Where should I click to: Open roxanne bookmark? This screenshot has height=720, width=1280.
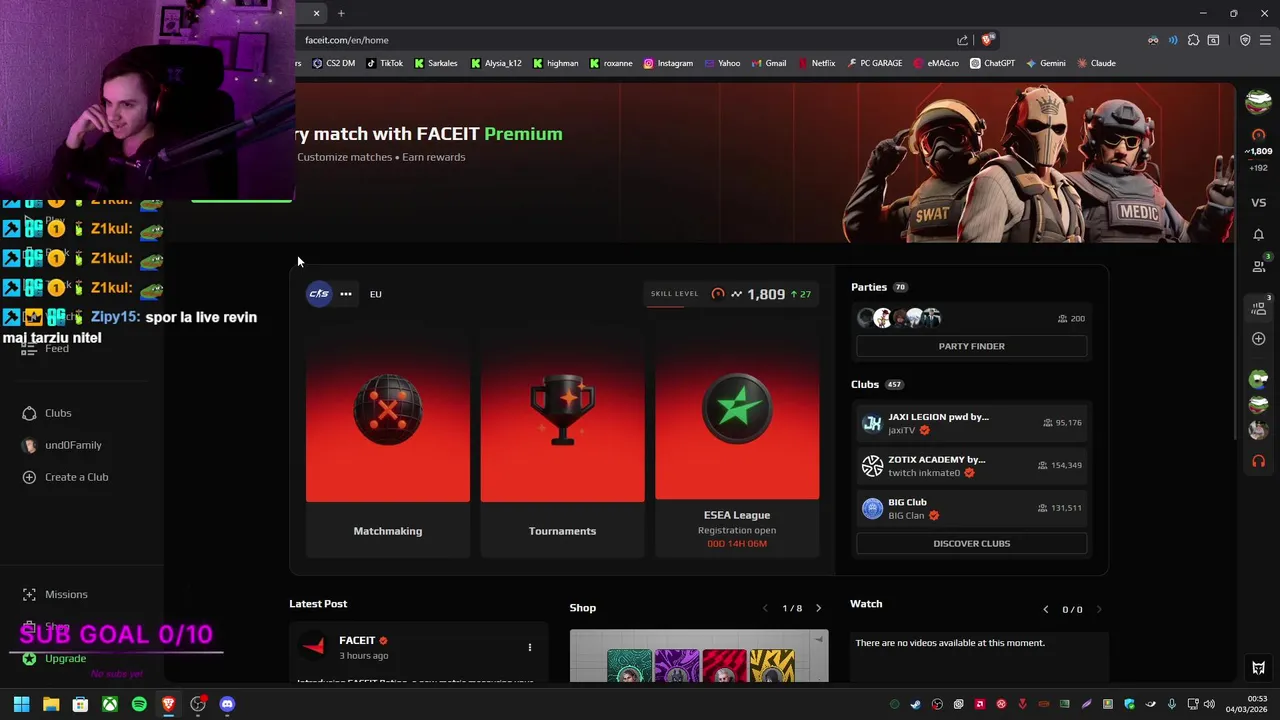point(611,63)
